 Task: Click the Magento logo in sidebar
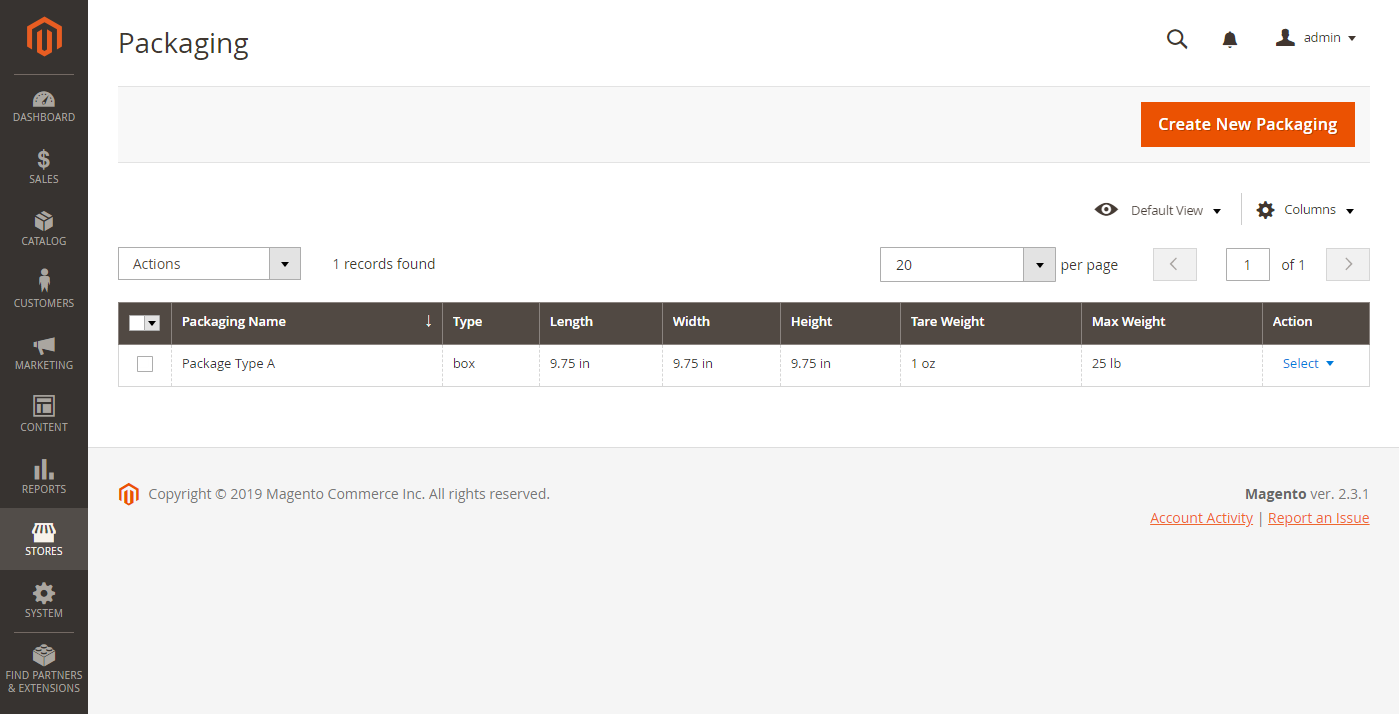tap(44, 37)
